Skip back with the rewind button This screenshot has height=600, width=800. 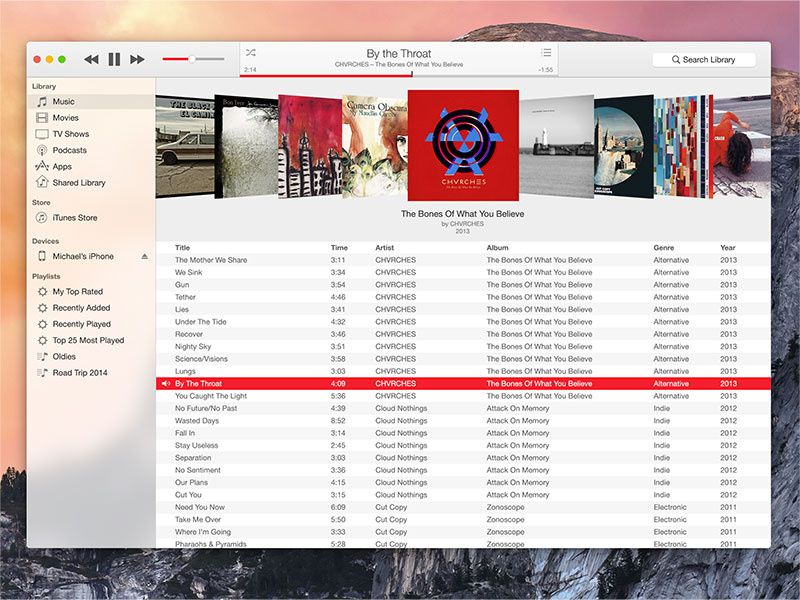pyautogui.click(x=91, y=60)
